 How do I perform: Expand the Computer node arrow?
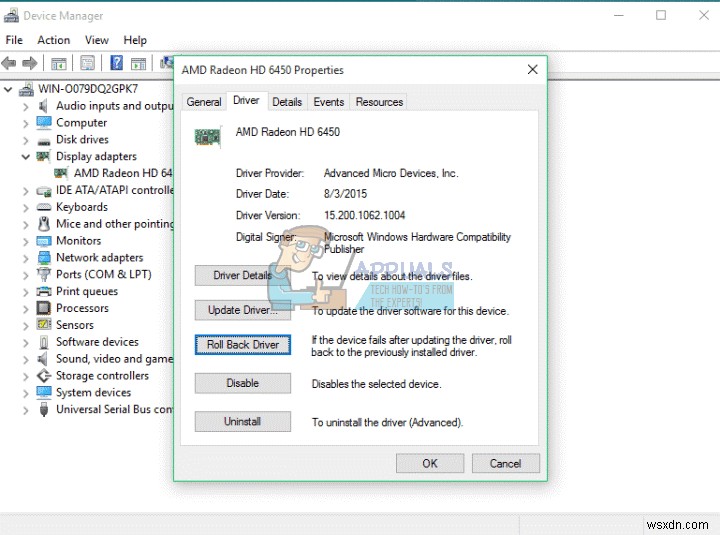coord(26,124)
